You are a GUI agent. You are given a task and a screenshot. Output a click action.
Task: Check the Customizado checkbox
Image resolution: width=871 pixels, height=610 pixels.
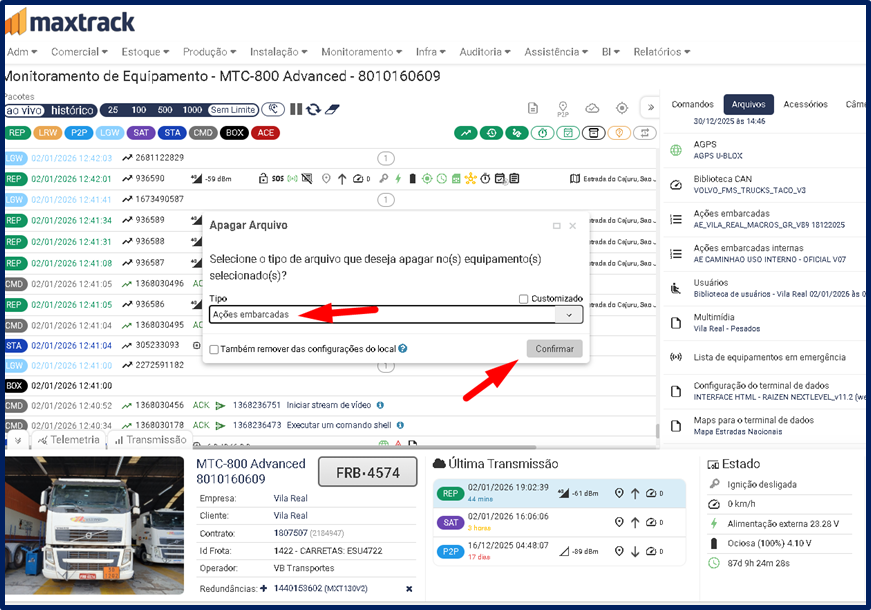click(x=524, y=299)
